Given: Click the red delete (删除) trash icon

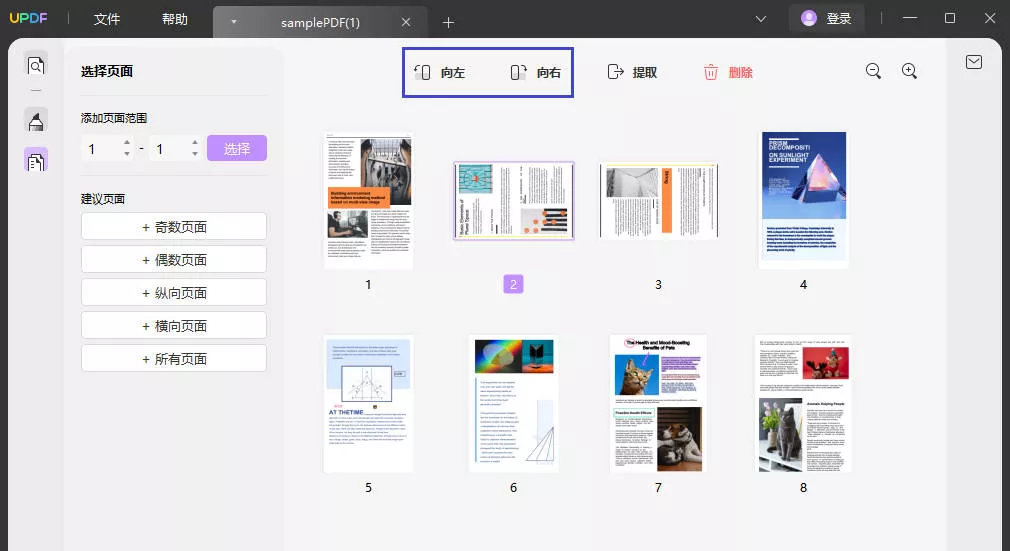Looking at the screenshot, I should tap(711, 72).
